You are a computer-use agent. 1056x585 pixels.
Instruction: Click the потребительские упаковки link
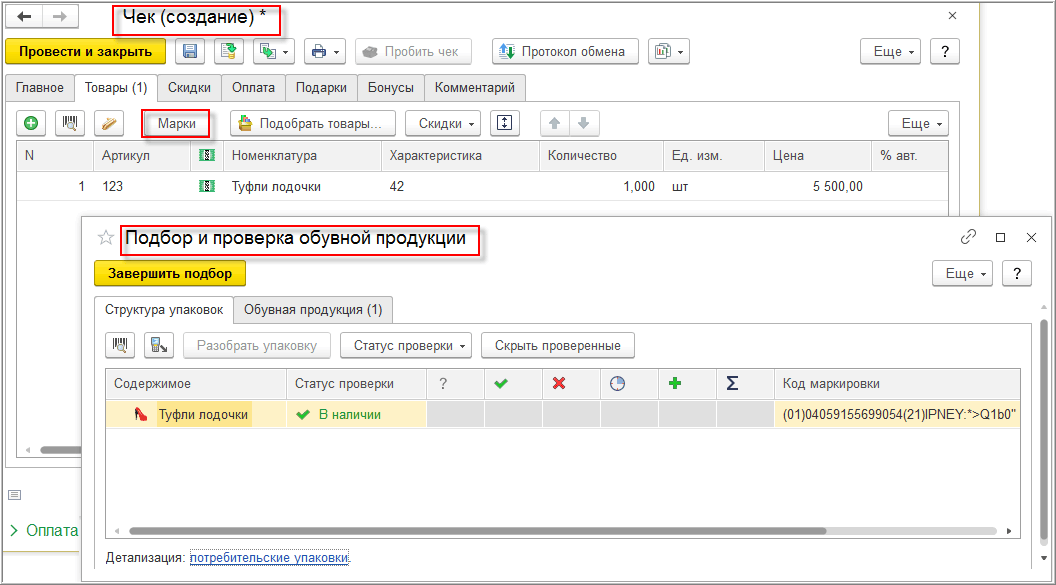[269, 557]
